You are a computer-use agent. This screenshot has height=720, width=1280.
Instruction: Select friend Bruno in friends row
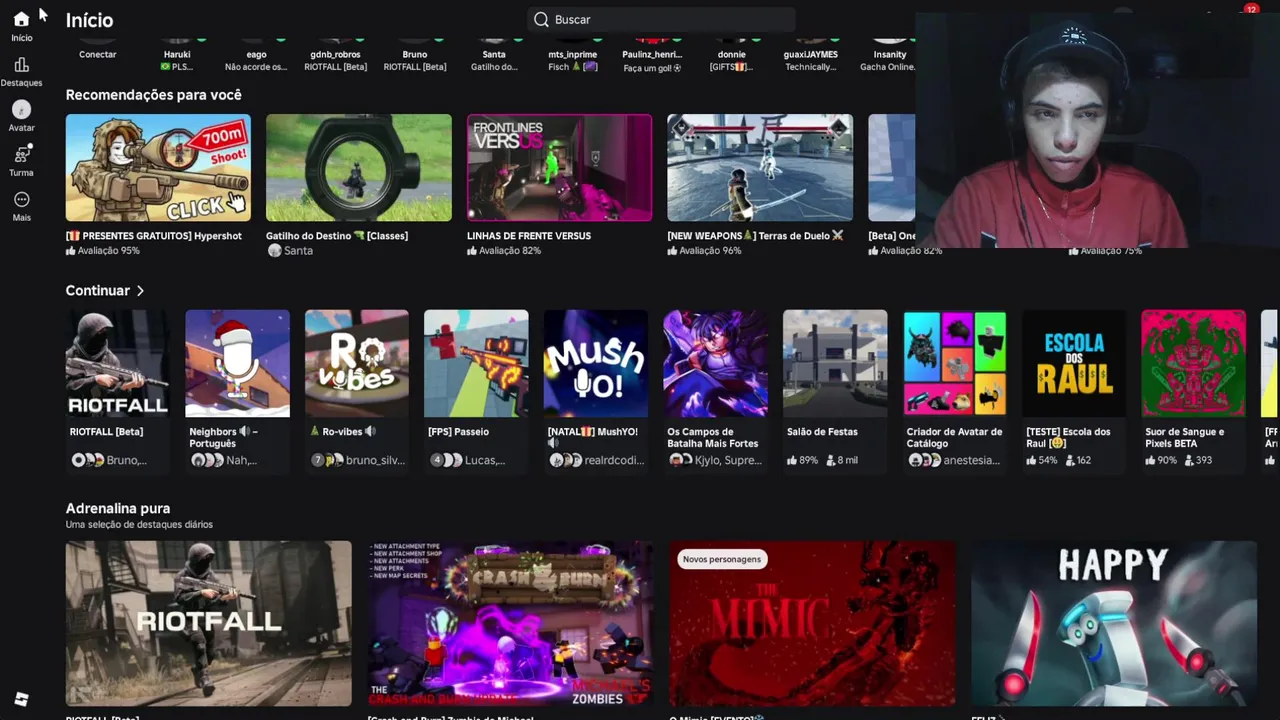[x=415, y=55]
